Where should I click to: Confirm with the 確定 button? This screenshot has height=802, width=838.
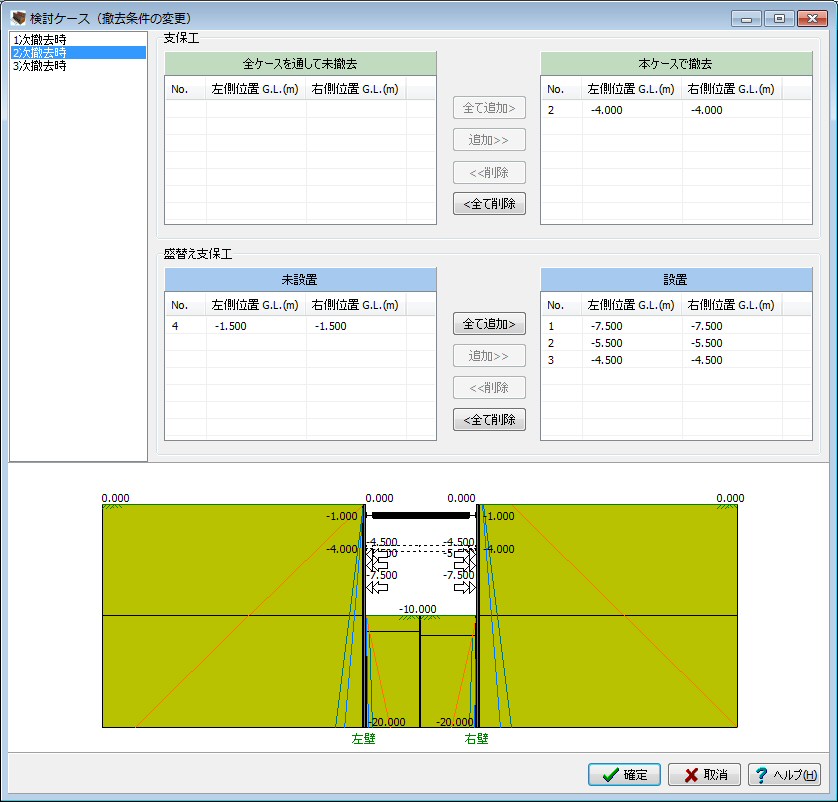624,775
